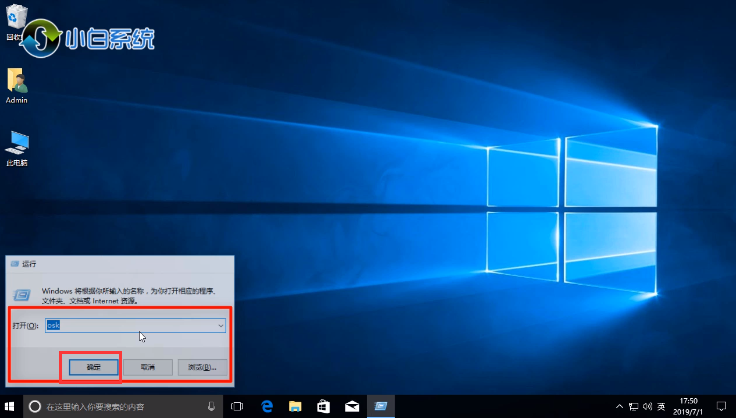Viewport: 736px width, 418px height.
Task: Open the clock and date flyout
Action: click(689, 407)
